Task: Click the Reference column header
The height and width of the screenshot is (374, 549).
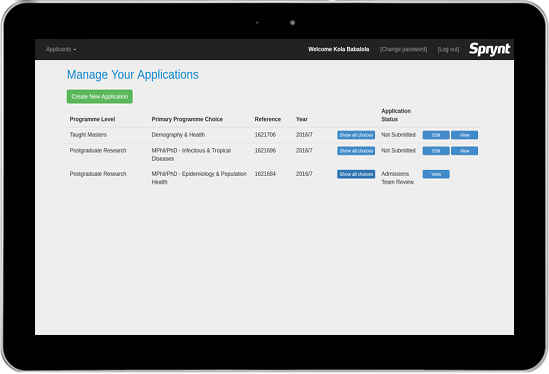Action: point(268,119)
